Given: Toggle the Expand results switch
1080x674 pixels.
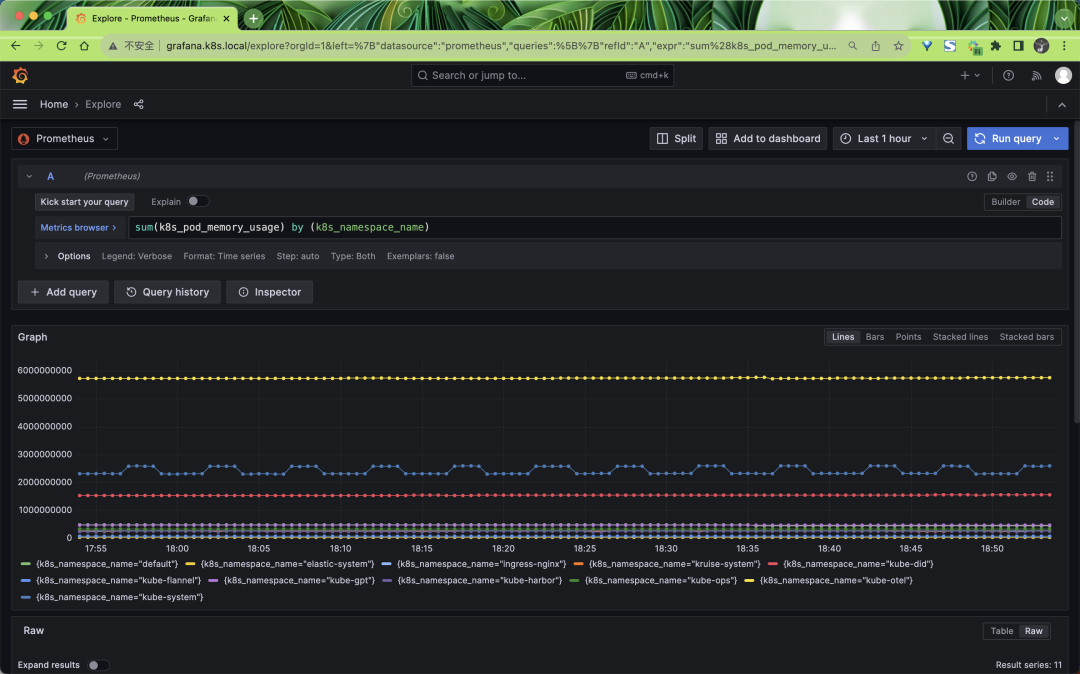Looking at the screenshot, I should tap(98, 665).
